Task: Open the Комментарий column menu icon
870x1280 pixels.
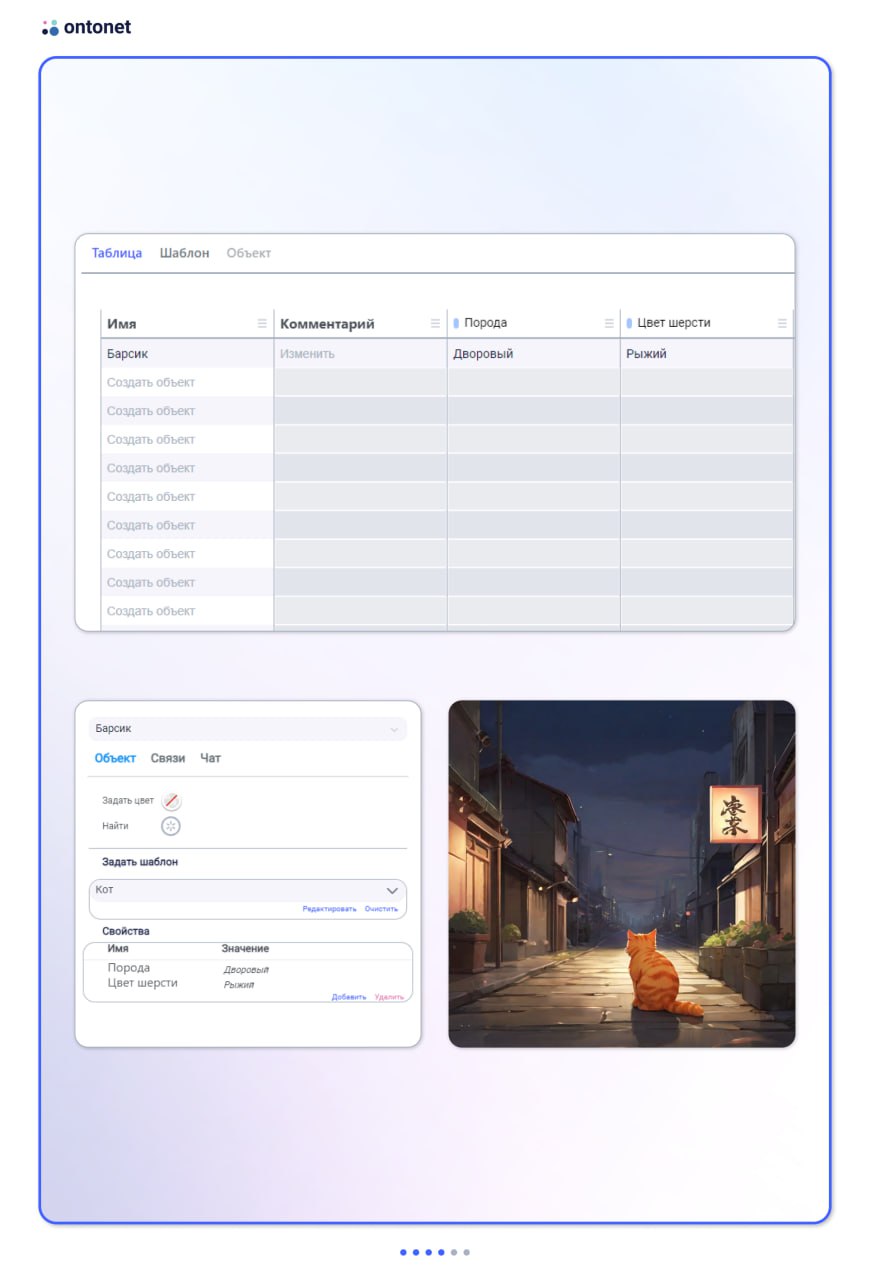Action: tap(435, 323)
